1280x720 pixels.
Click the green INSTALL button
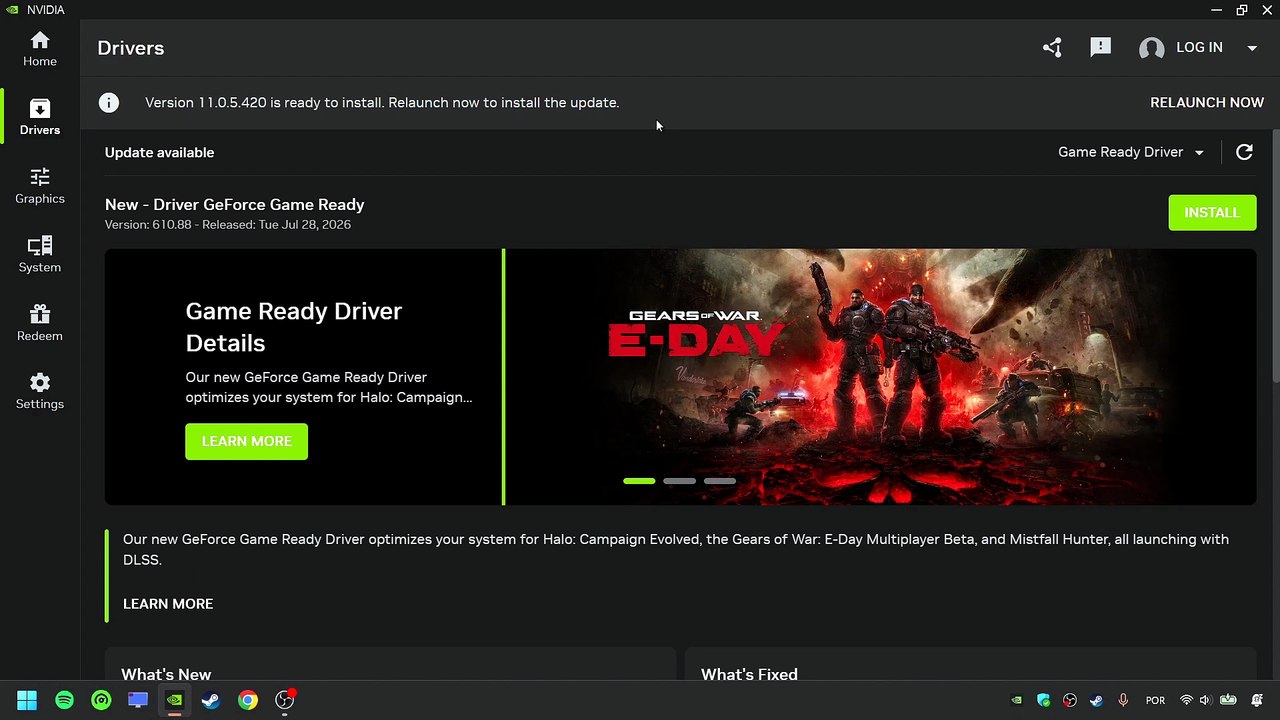(1212, 212)
